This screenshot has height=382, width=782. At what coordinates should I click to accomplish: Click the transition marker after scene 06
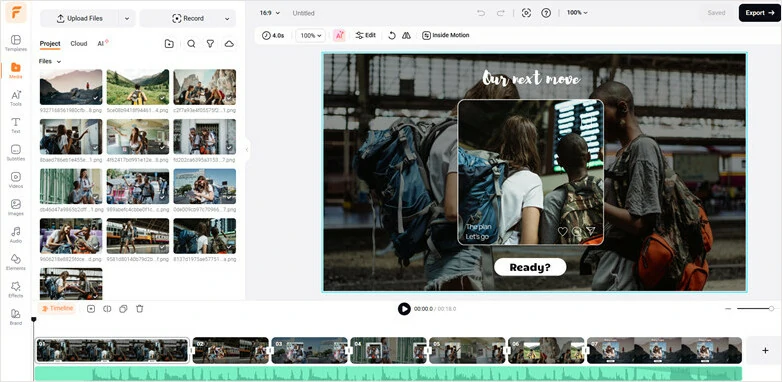pos(586,351)
